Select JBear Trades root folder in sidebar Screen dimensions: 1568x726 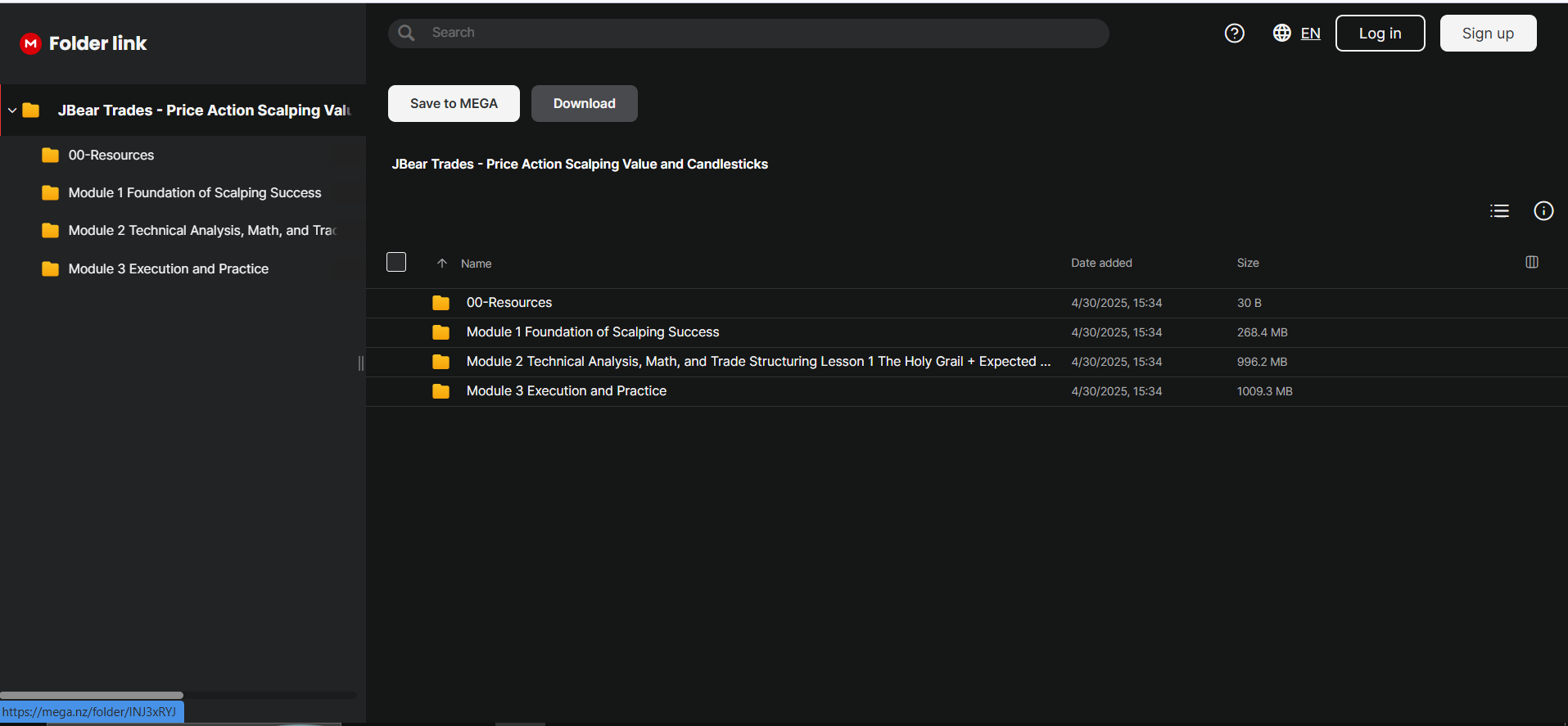pos(183,110)
